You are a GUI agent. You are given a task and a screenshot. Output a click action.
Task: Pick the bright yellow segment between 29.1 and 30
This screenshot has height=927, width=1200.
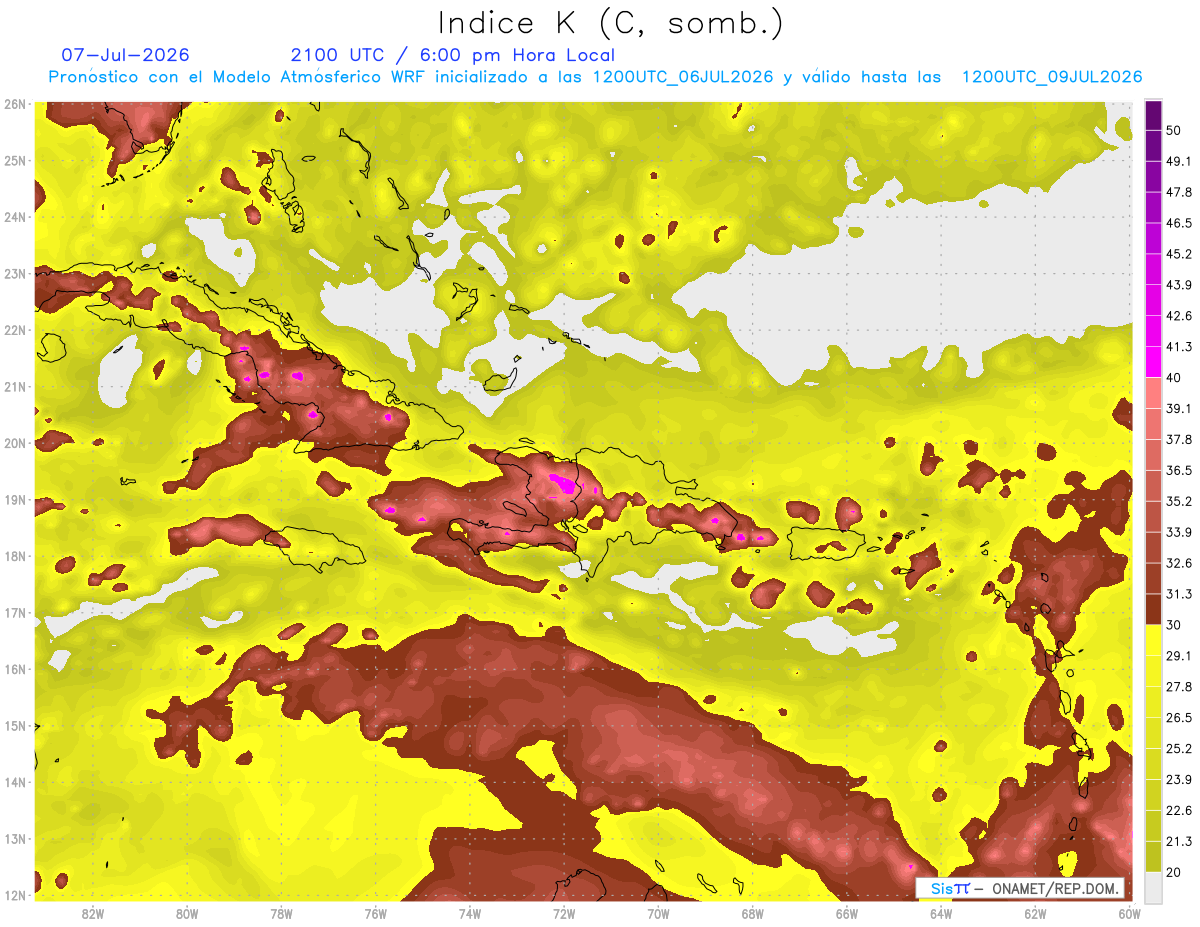pyautogui.click(x=1153, y=639)
